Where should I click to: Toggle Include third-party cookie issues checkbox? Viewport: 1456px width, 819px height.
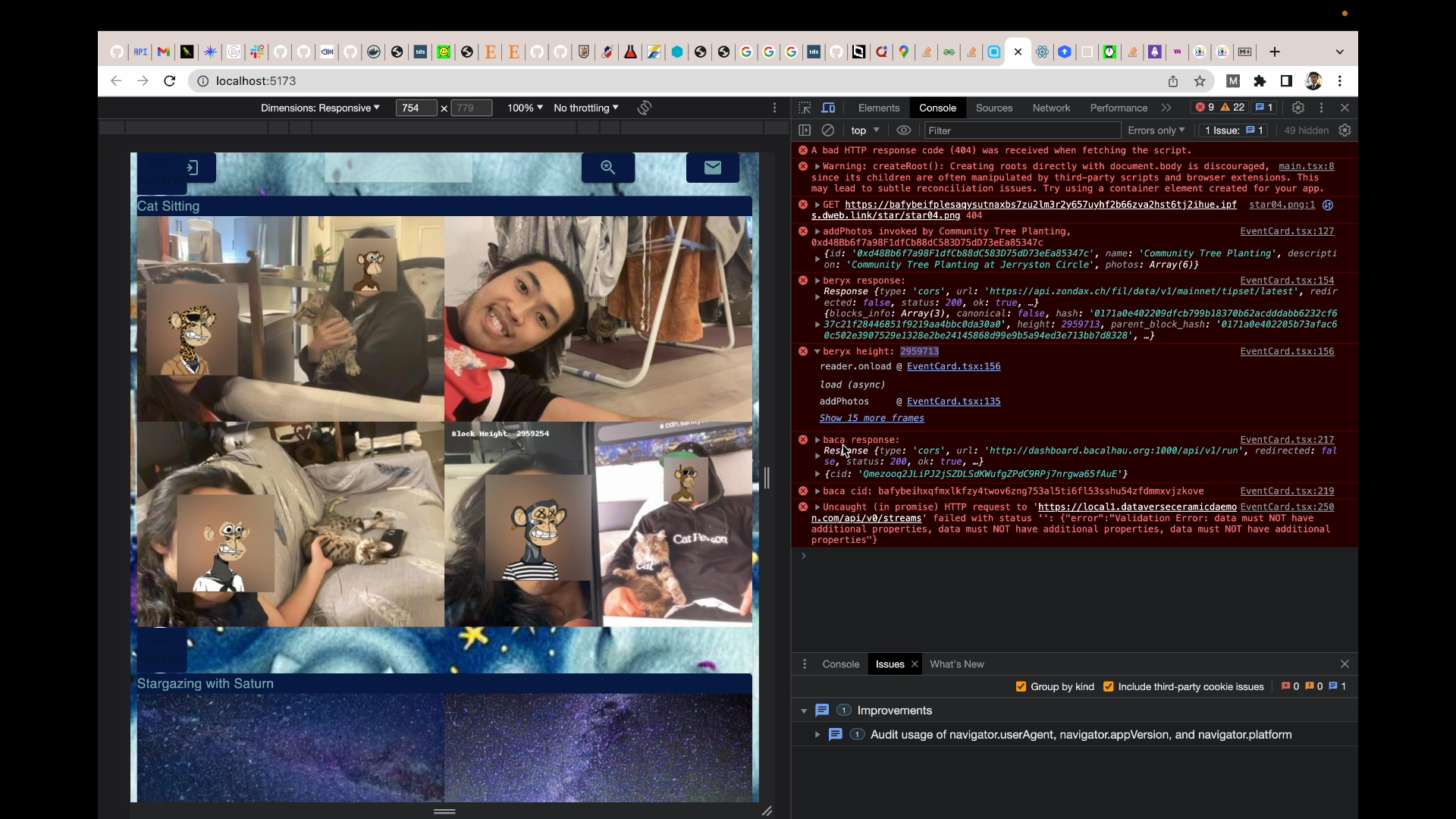pos(1109,687)
